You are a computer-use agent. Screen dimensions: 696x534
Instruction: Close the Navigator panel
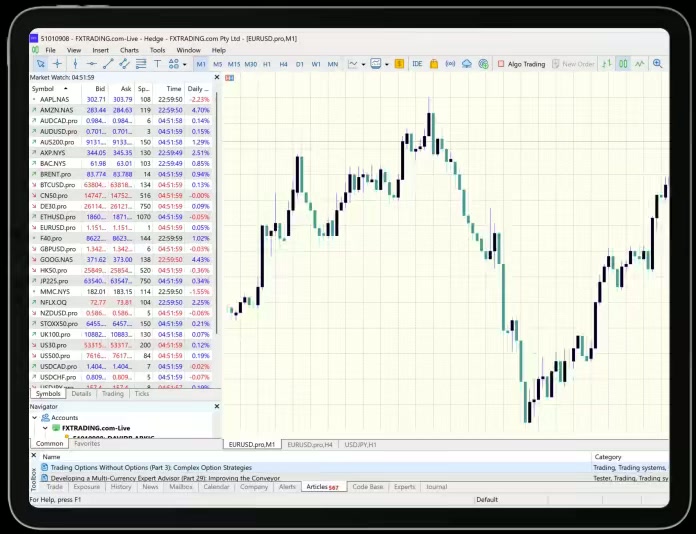tap(217, 406)
